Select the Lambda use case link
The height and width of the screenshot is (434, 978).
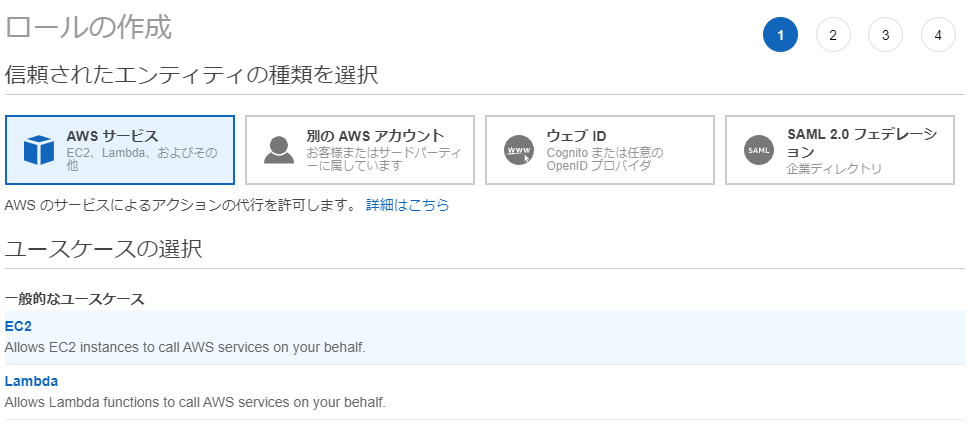click(x=31, y=381)
